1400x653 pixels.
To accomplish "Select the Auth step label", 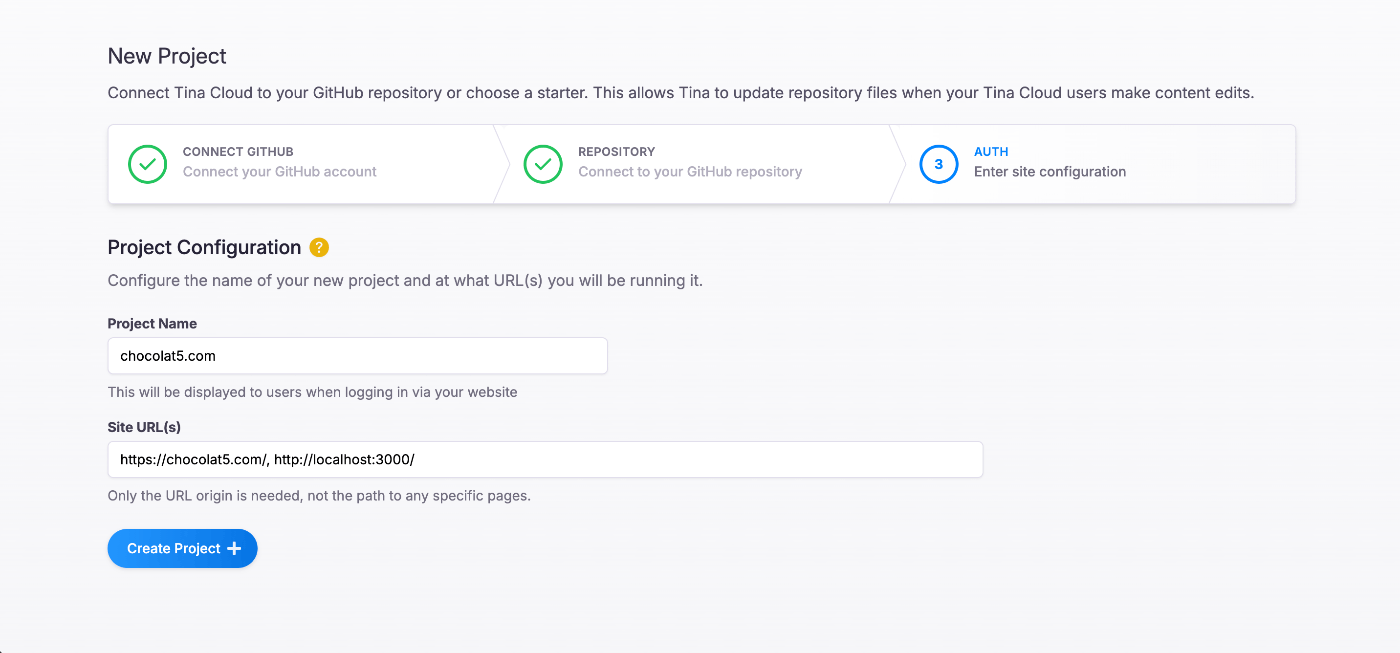I will 991,152.
